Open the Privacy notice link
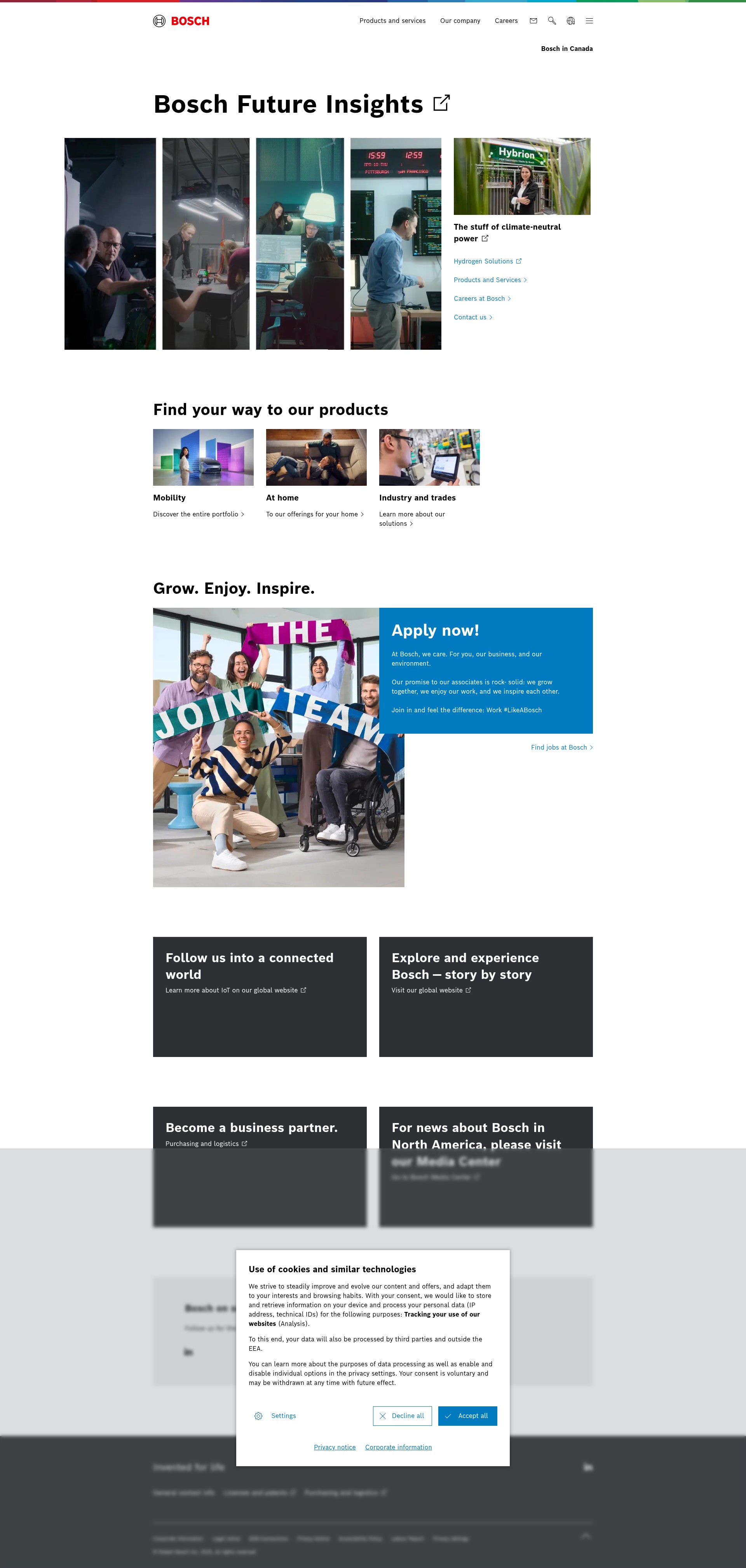The width and height of the screenshot is (746, 1568). (x=335, y=1448)
